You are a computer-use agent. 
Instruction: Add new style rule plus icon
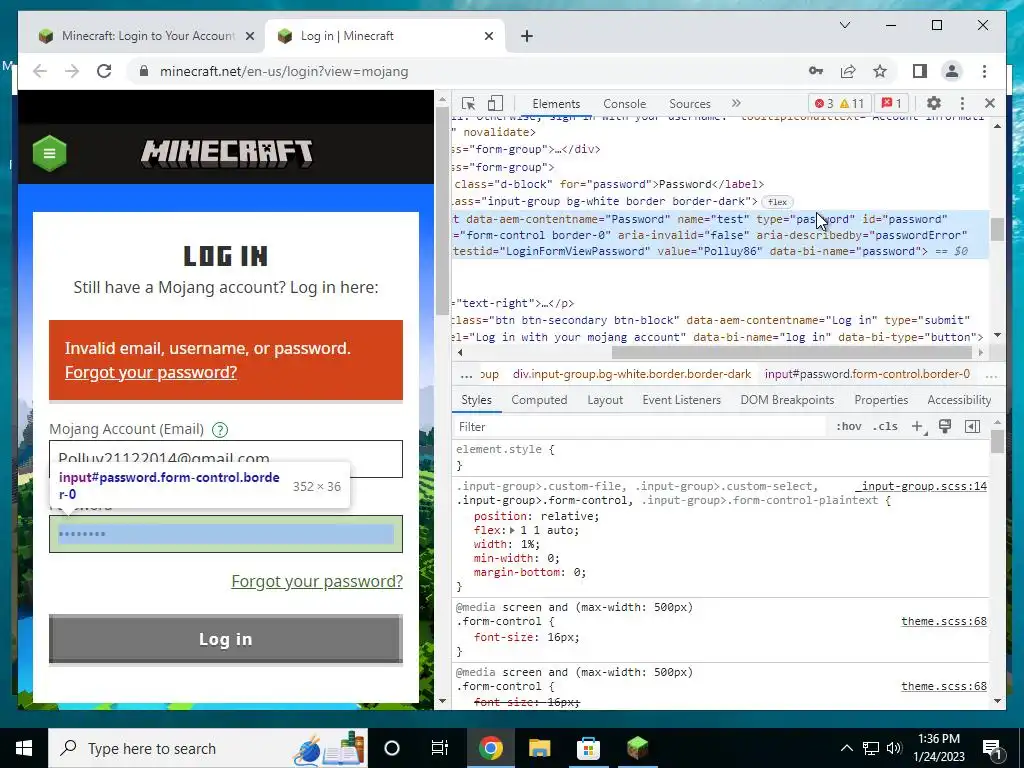click(918, 426)
